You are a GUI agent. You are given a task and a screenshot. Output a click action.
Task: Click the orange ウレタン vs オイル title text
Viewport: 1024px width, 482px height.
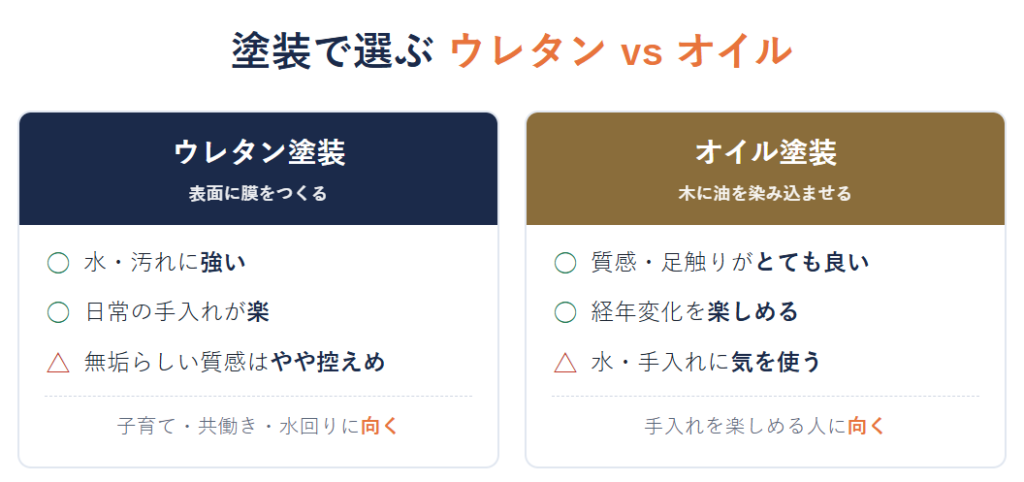(x=620, y=51)
